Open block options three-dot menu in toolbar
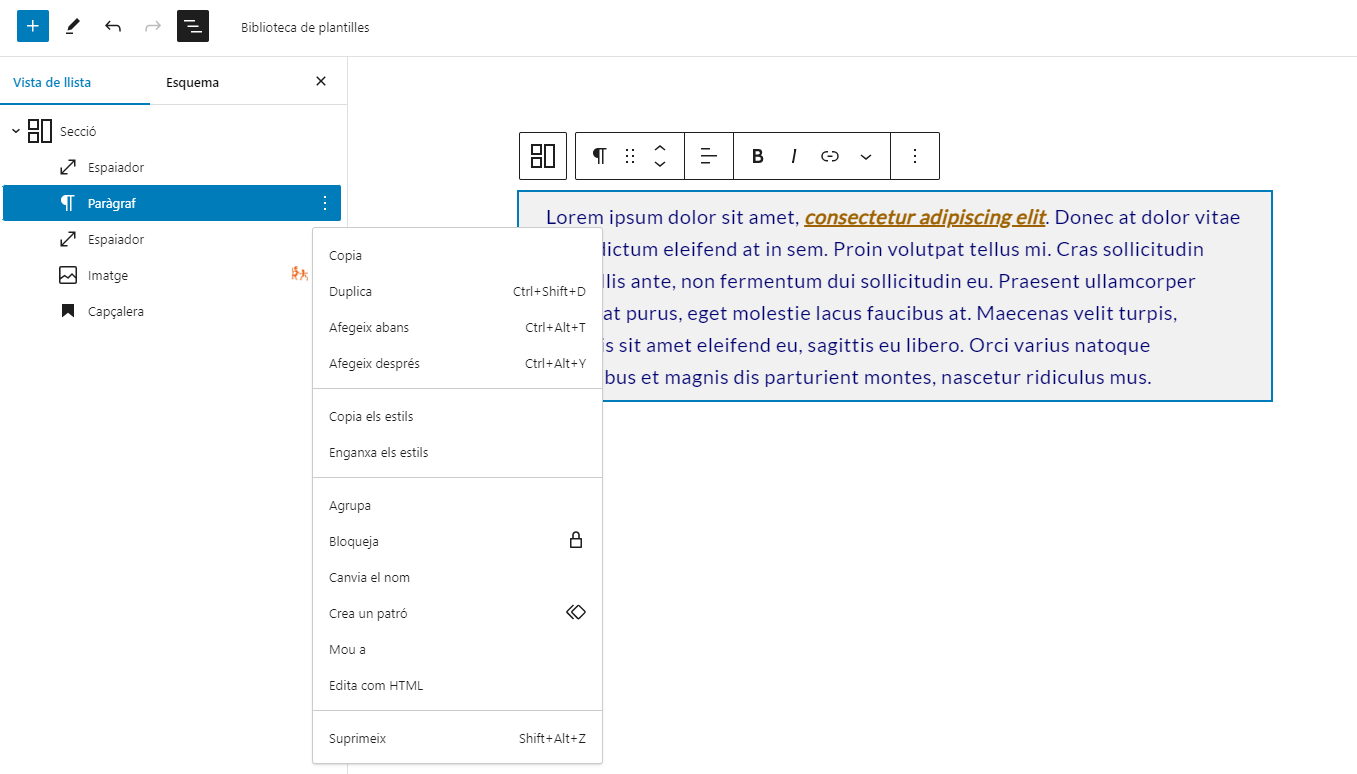 (915, 156)
